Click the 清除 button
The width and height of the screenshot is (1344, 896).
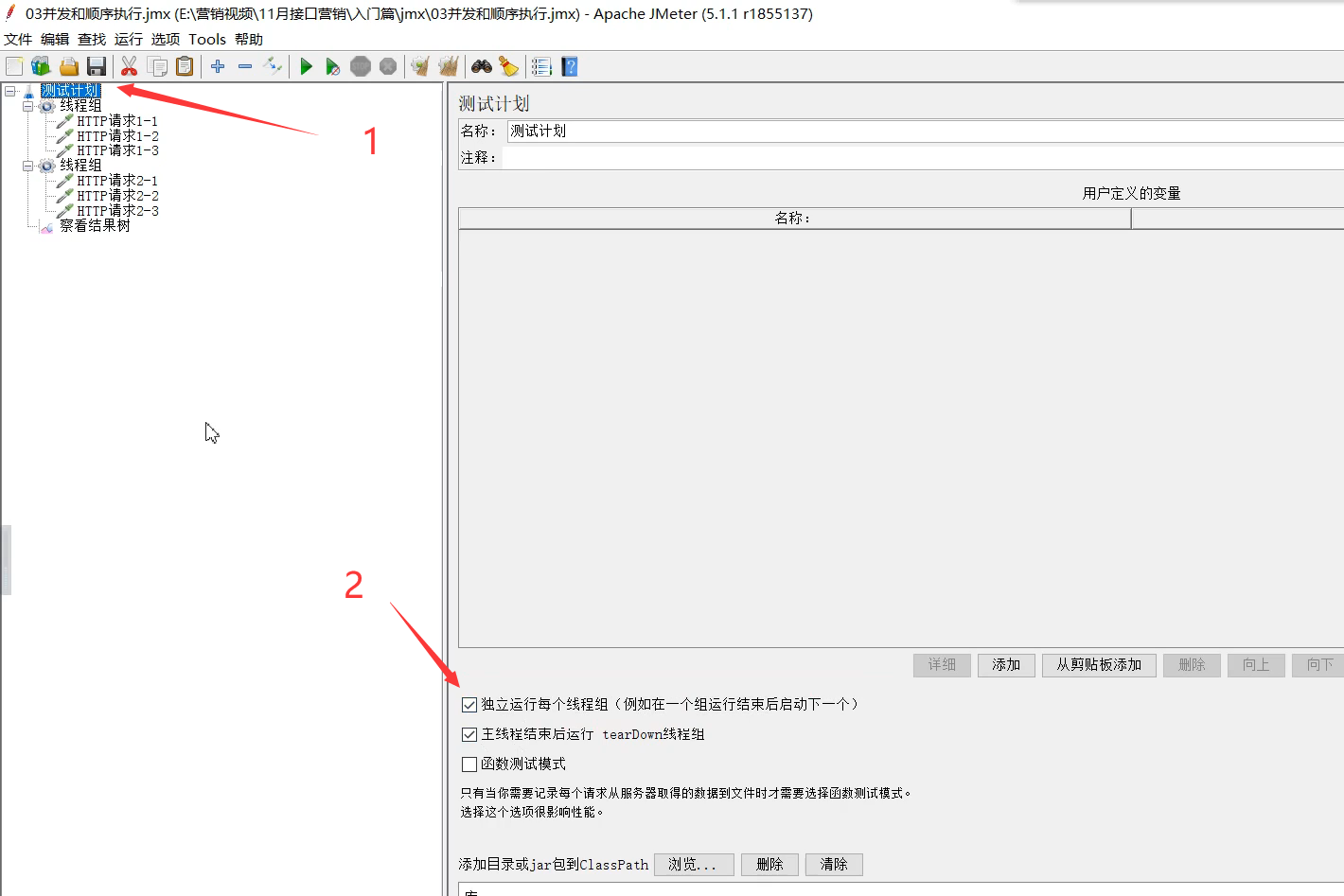click(x=834, y=865)
